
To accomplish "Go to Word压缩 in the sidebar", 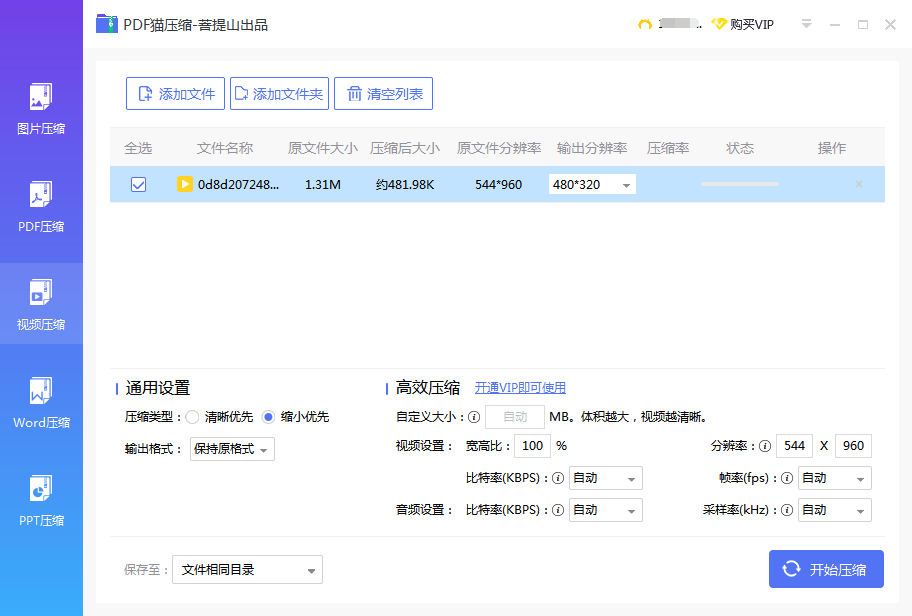I will 41,403.
